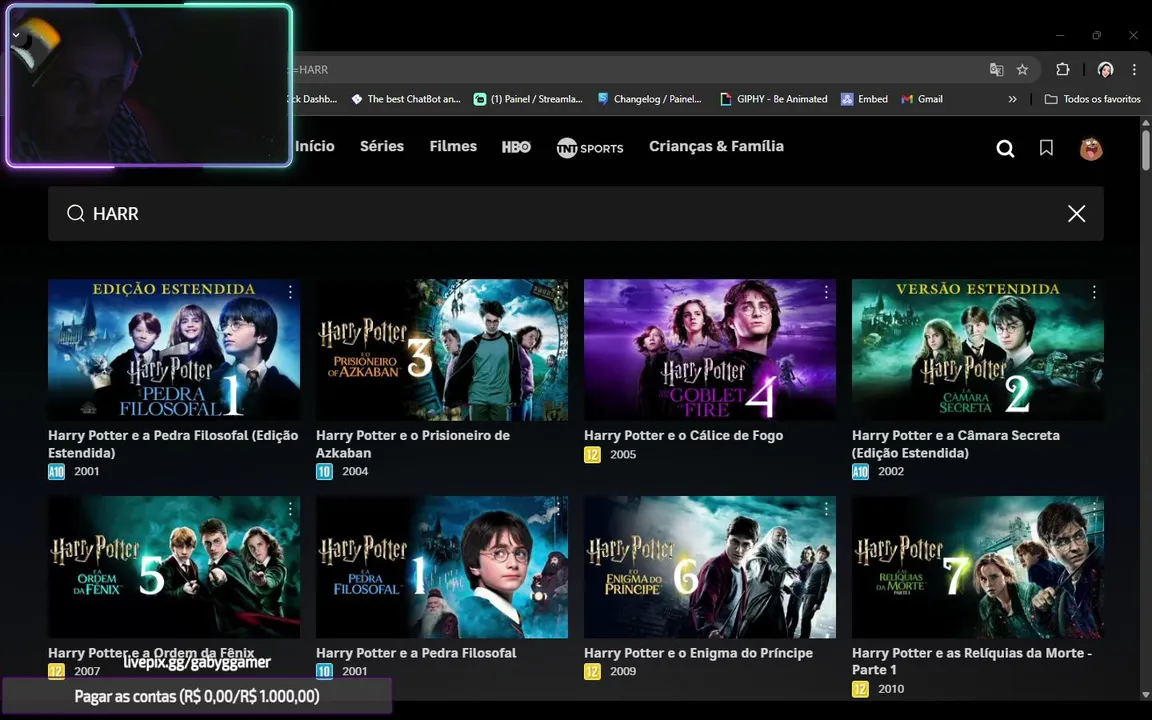Viewport: 1152px width, 720px height.
Task: Go to Início tab
Action: point(314,146)
